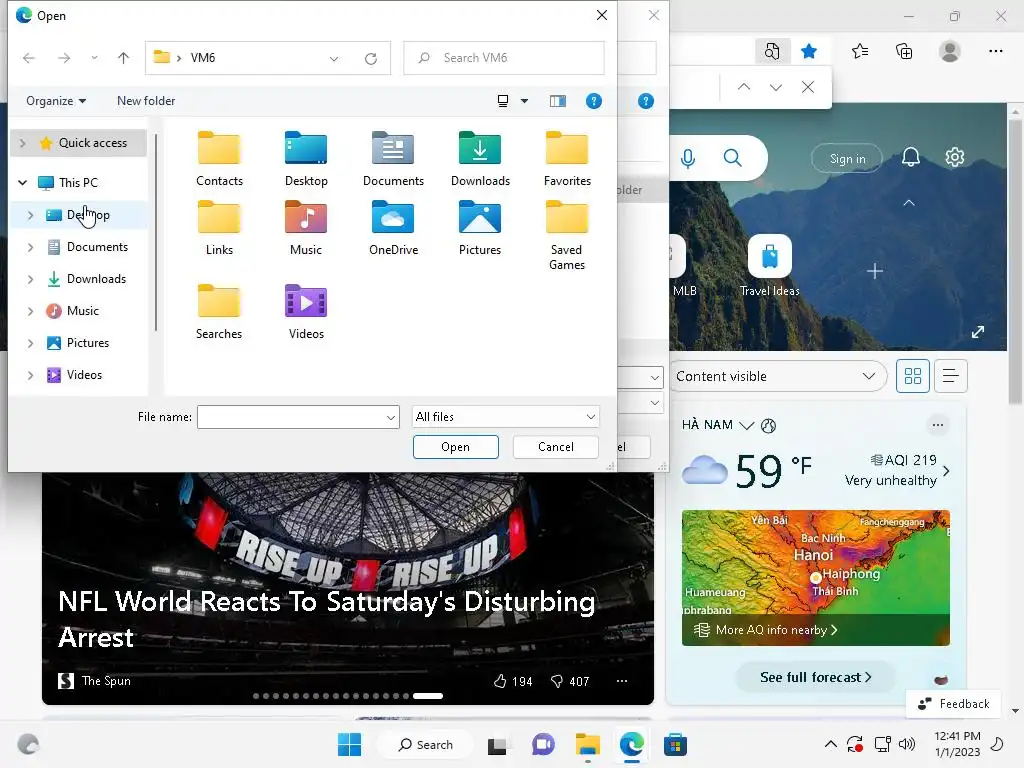Expand Downloads node in navigation tree
1024x768 pixels.
(x=31, y=279)
